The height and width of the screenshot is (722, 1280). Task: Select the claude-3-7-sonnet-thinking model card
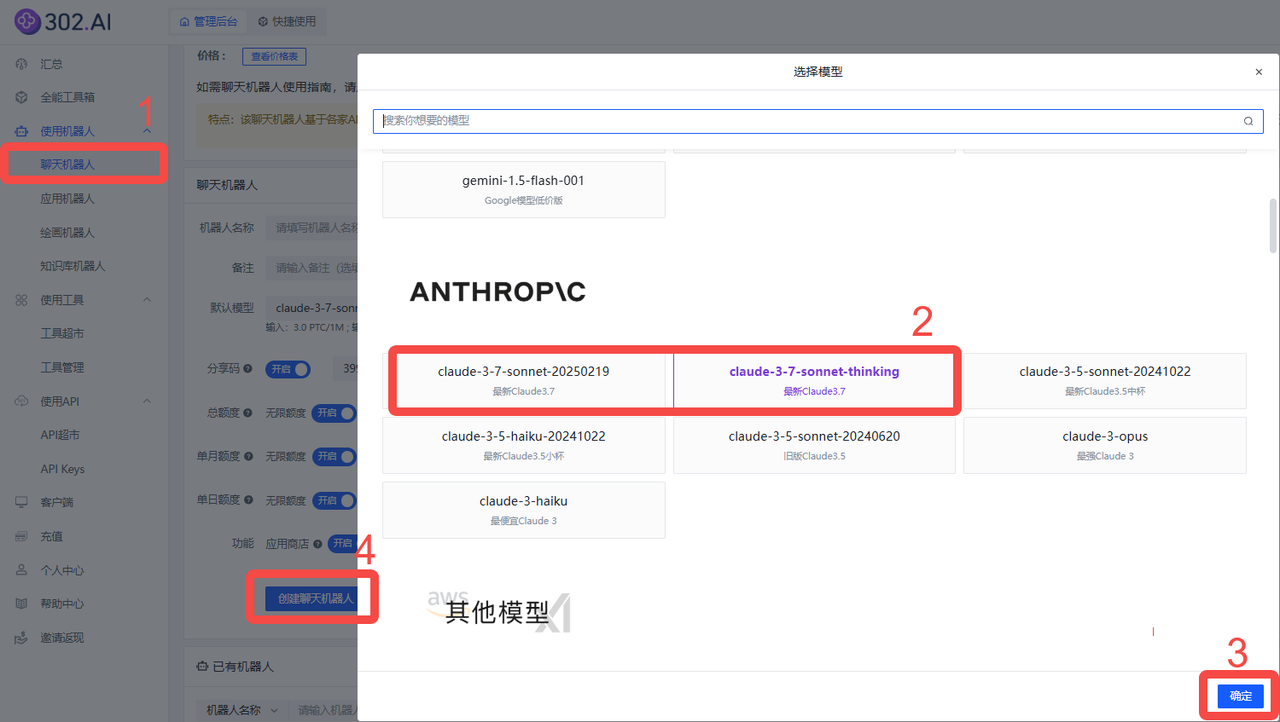814,380
